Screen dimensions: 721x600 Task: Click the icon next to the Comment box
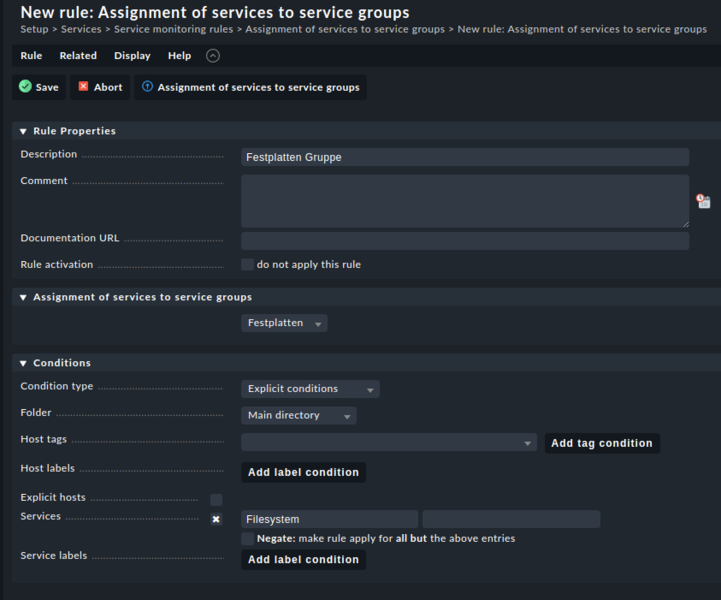click(x=703, y=201)
